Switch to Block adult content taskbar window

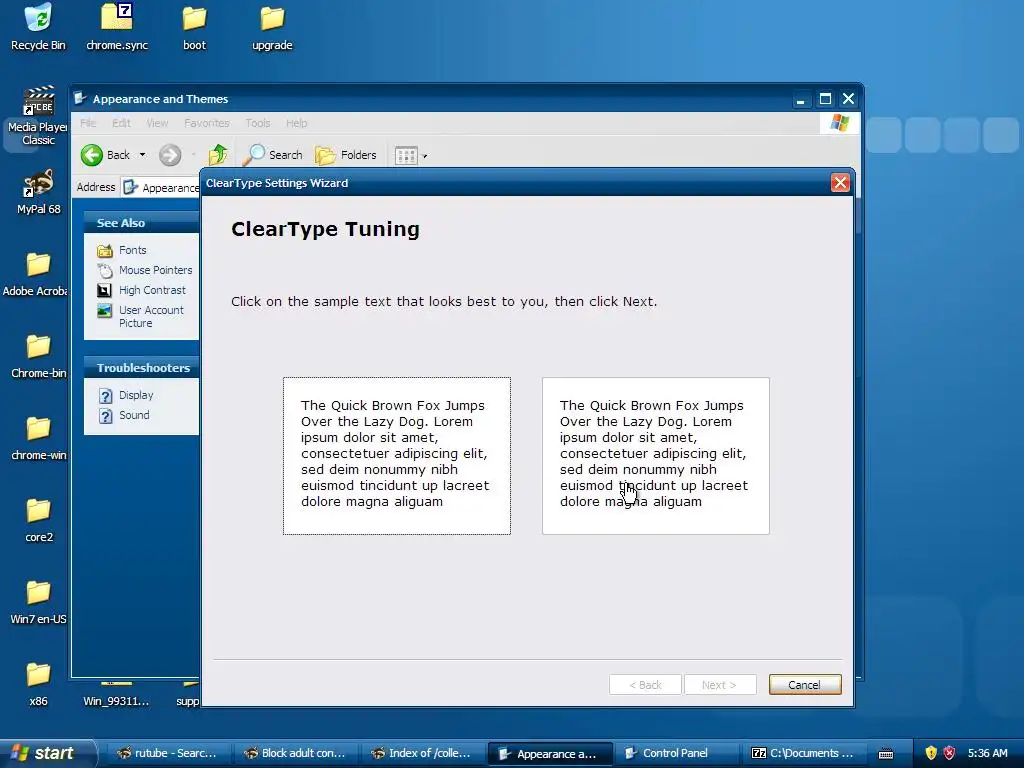[x=295, y=753]
